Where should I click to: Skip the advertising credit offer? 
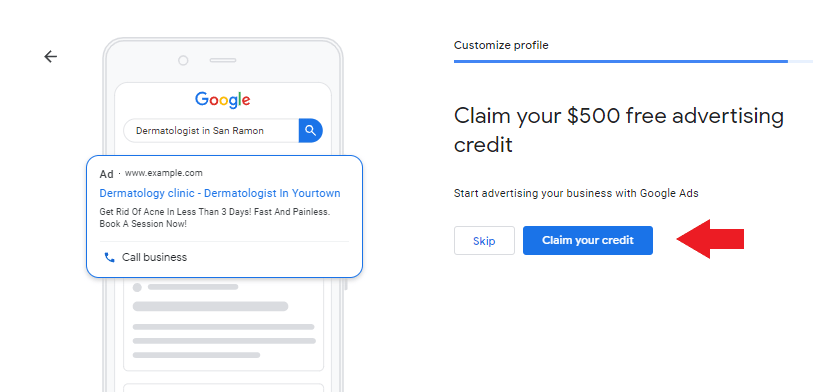484,241
